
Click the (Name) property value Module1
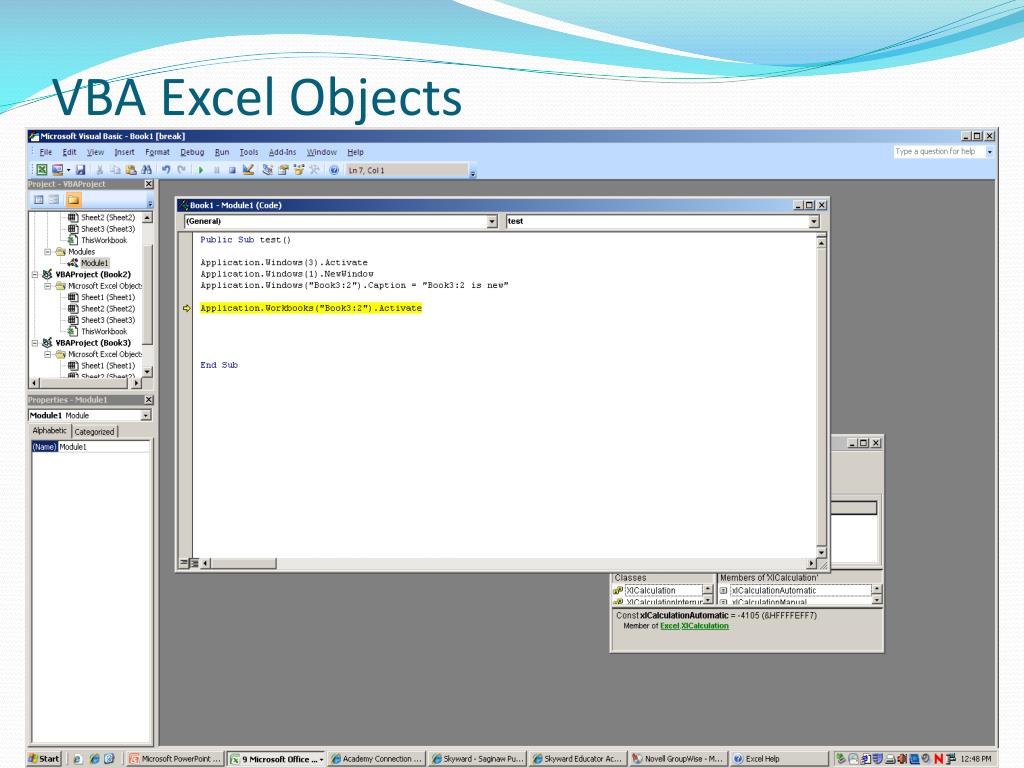click(x=104, y=447)
